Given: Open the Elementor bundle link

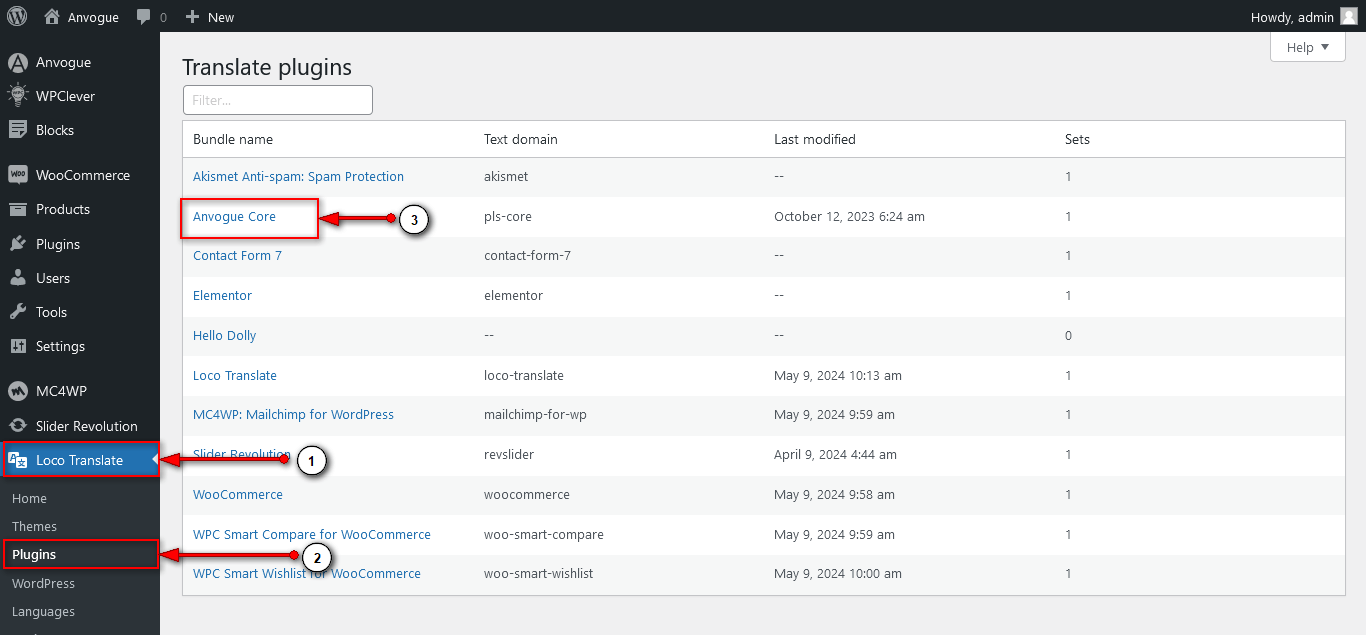Looking at the screenshot, I should (222, 295).
